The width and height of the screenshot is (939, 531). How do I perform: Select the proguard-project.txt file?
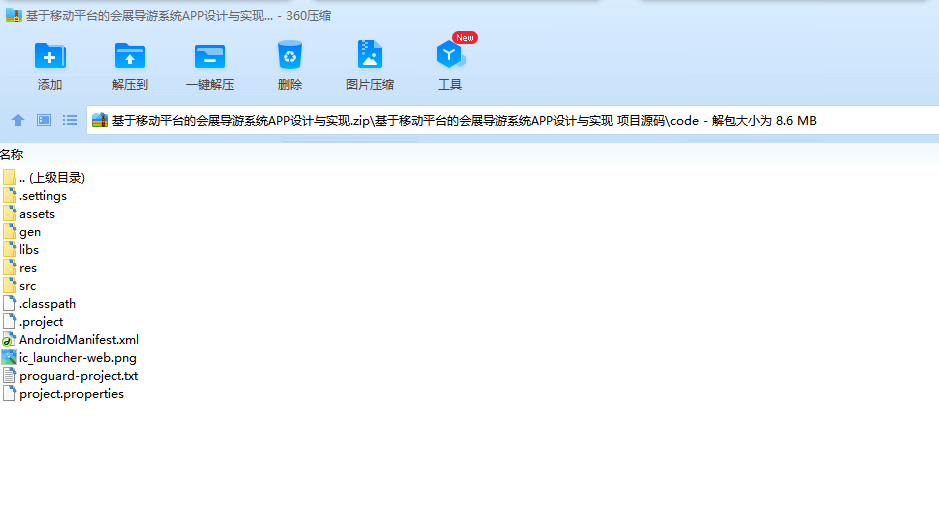click(x=71, y=375)
